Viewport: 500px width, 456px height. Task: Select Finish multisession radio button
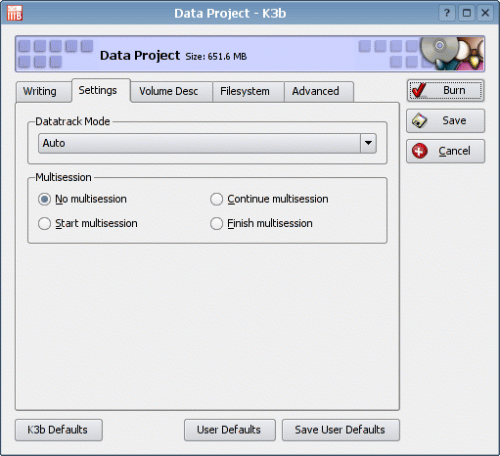216,224
